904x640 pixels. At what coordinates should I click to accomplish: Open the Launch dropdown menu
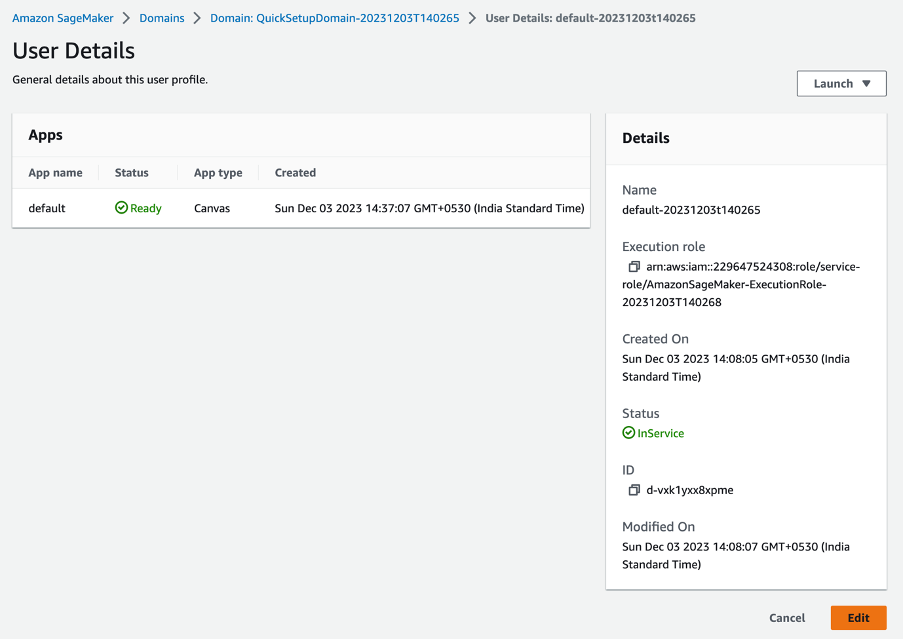click(841, 84)
